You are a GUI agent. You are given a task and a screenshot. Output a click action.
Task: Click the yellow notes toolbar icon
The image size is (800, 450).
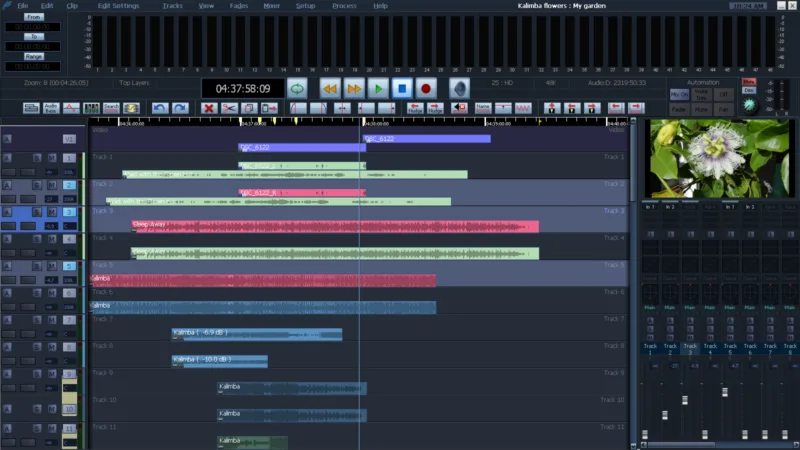[131, 108]
